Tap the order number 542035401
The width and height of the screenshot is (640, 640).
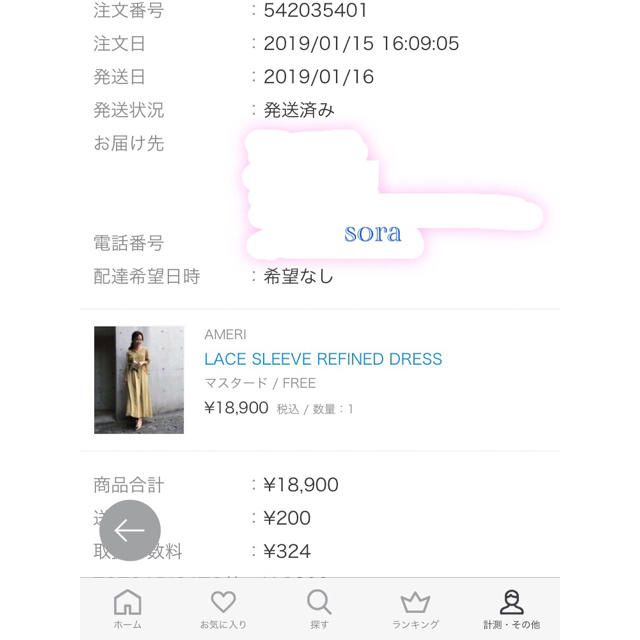click(x=316, y=10)
